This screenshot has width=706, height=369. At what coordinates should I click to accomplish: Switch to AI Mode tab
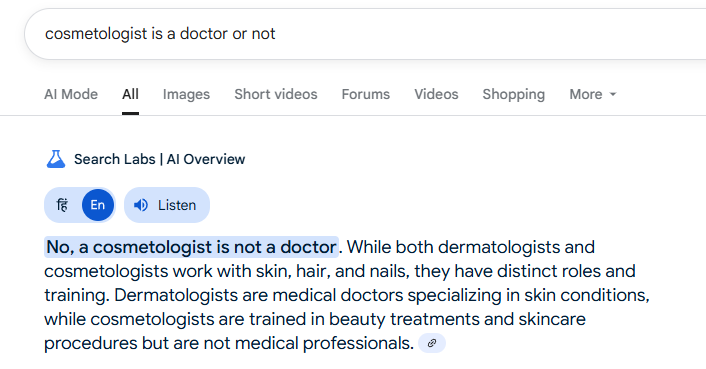(x=71, y=94)
